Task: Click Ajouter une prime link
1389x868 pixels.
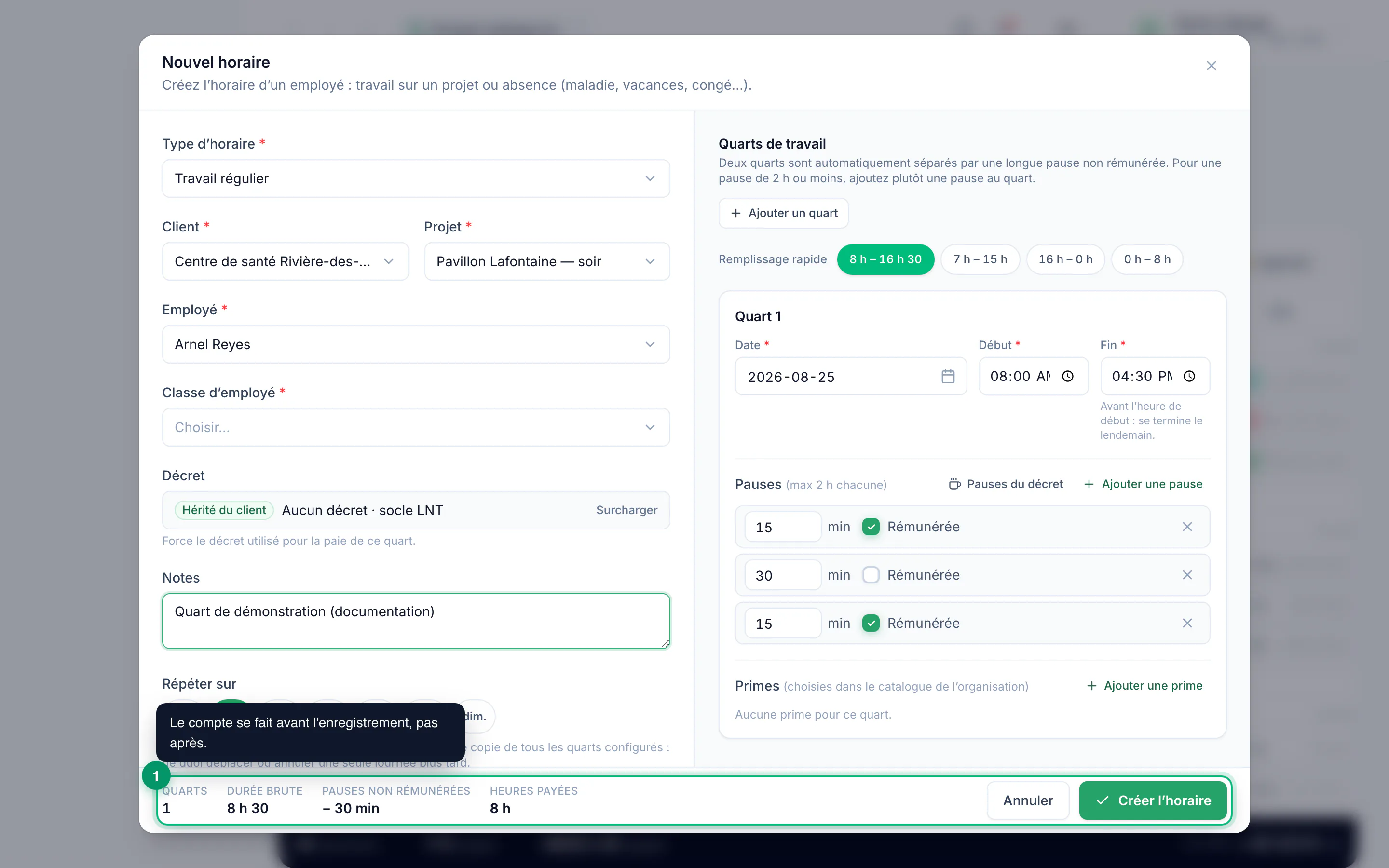Action: click(x=1144, y=685)
